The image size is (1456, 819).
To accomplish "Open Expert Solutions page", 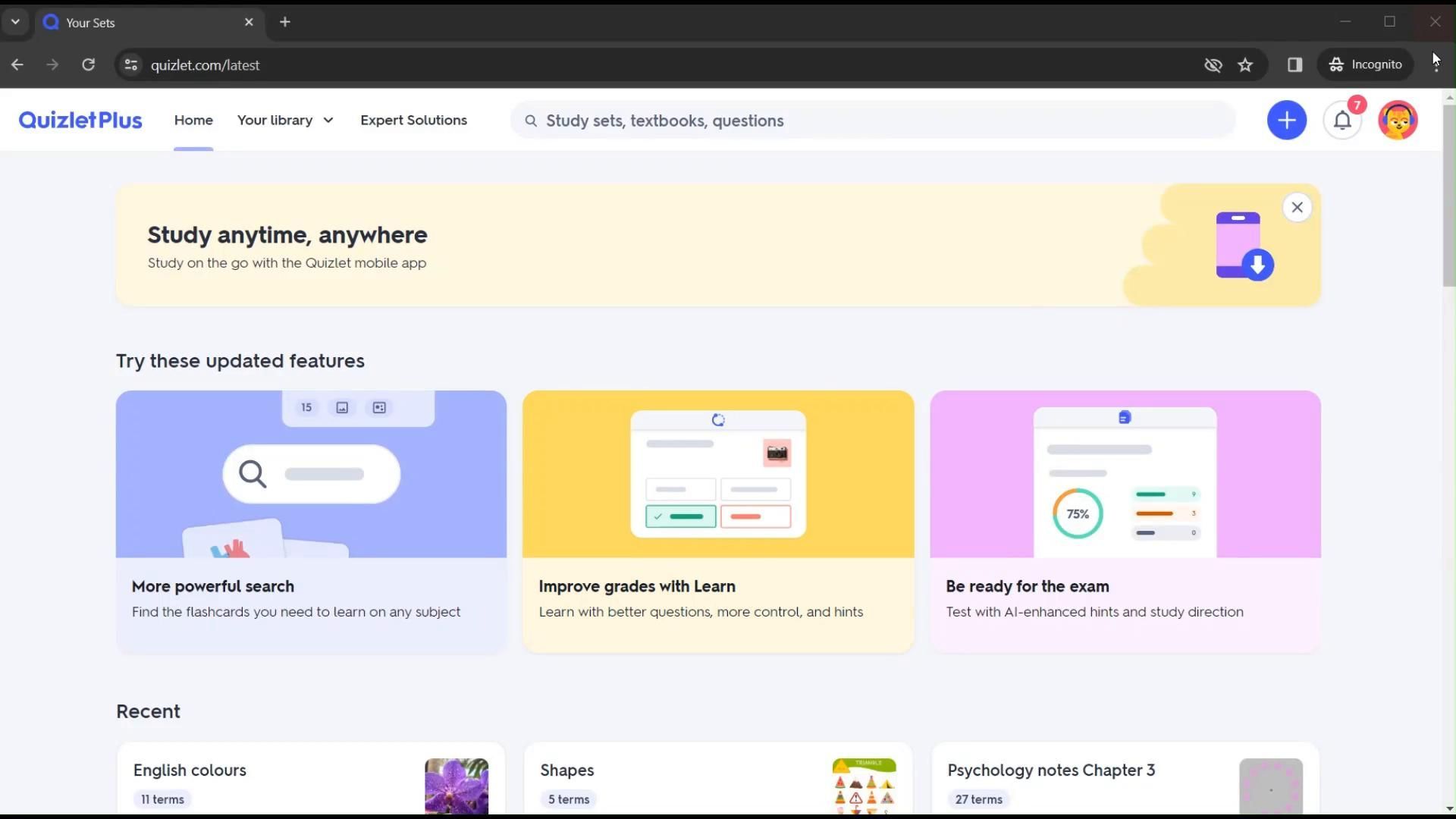I will tap(413, 121).
